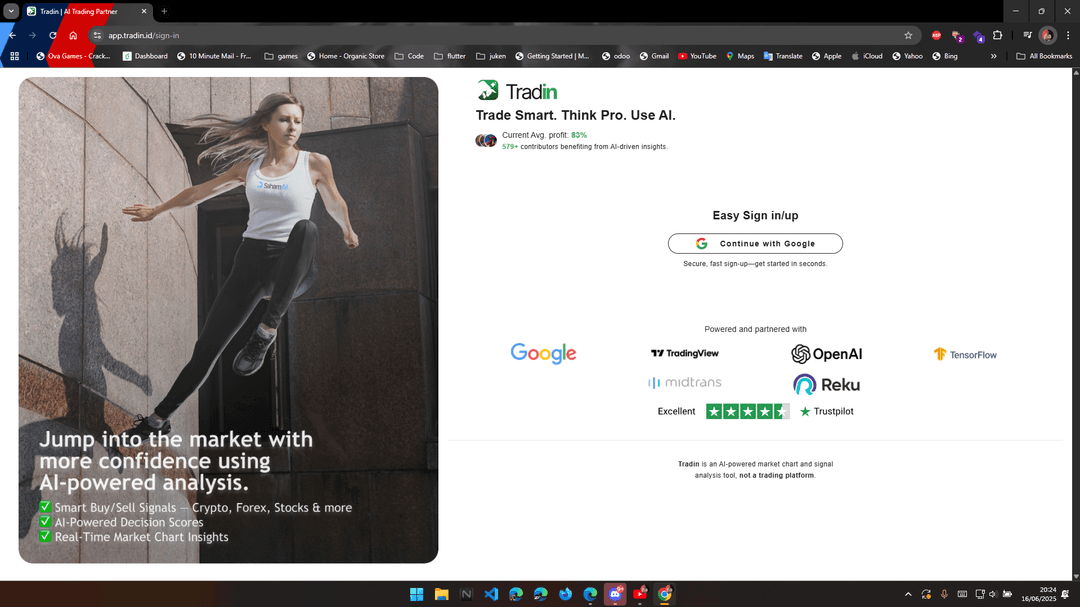
Task: Open the Chrome profile avatar
Action: pos(1048,35)
